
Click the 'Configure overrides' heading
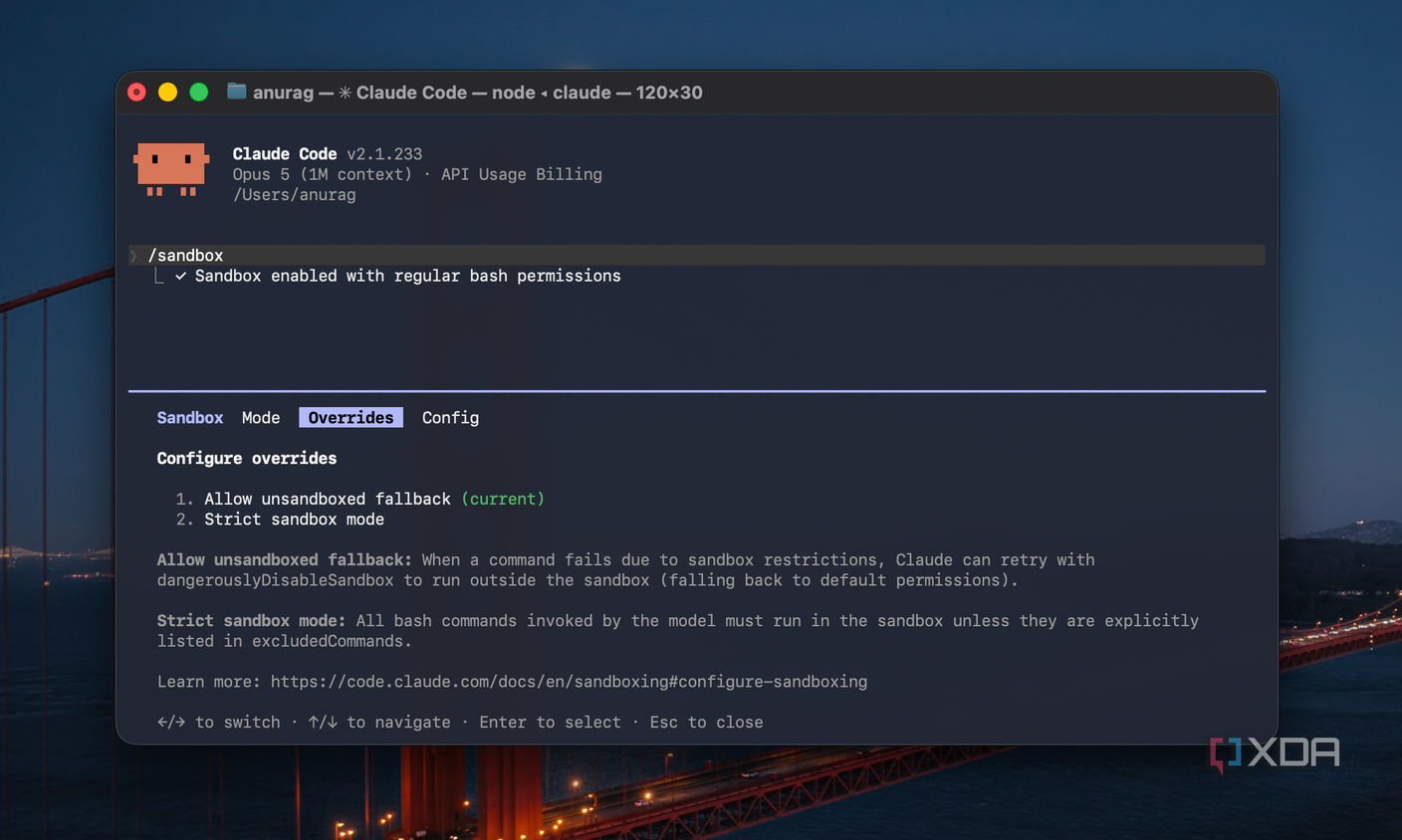[246, 459]
